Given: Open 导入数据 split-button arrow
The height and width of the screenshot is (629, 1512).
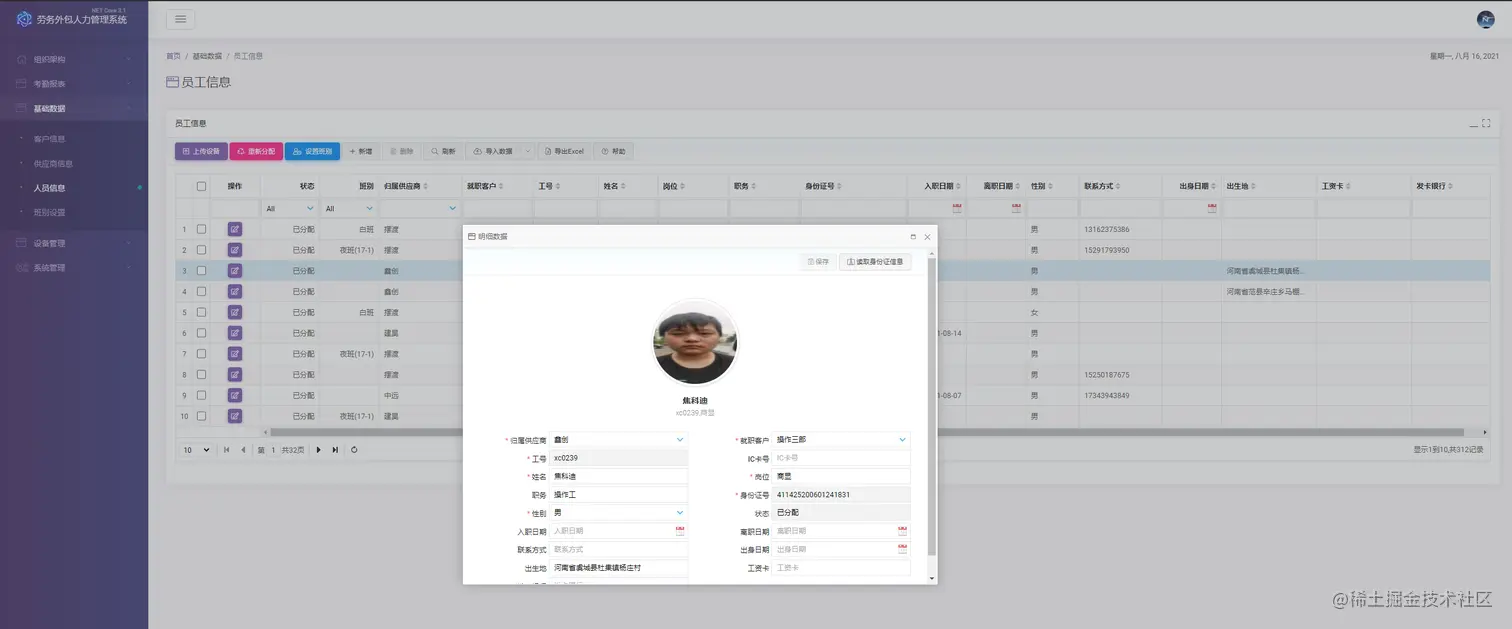Looking at the screenshot, I should click(528, 151).
